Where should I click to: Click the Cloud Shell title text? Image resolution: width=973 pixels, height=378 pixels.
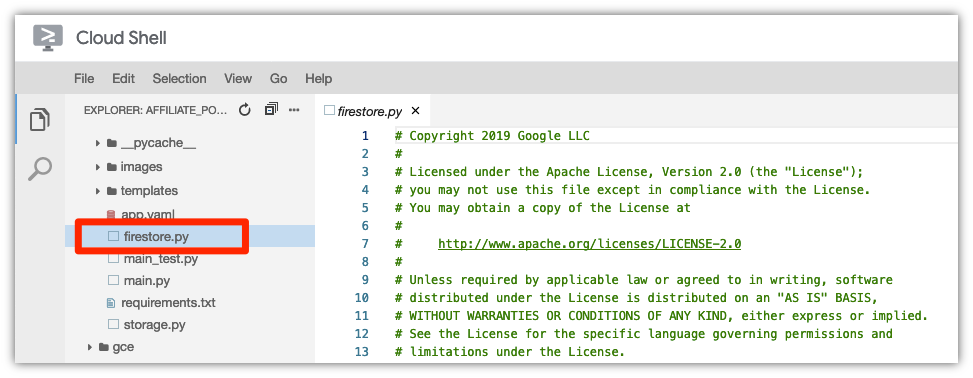point(122,38)
